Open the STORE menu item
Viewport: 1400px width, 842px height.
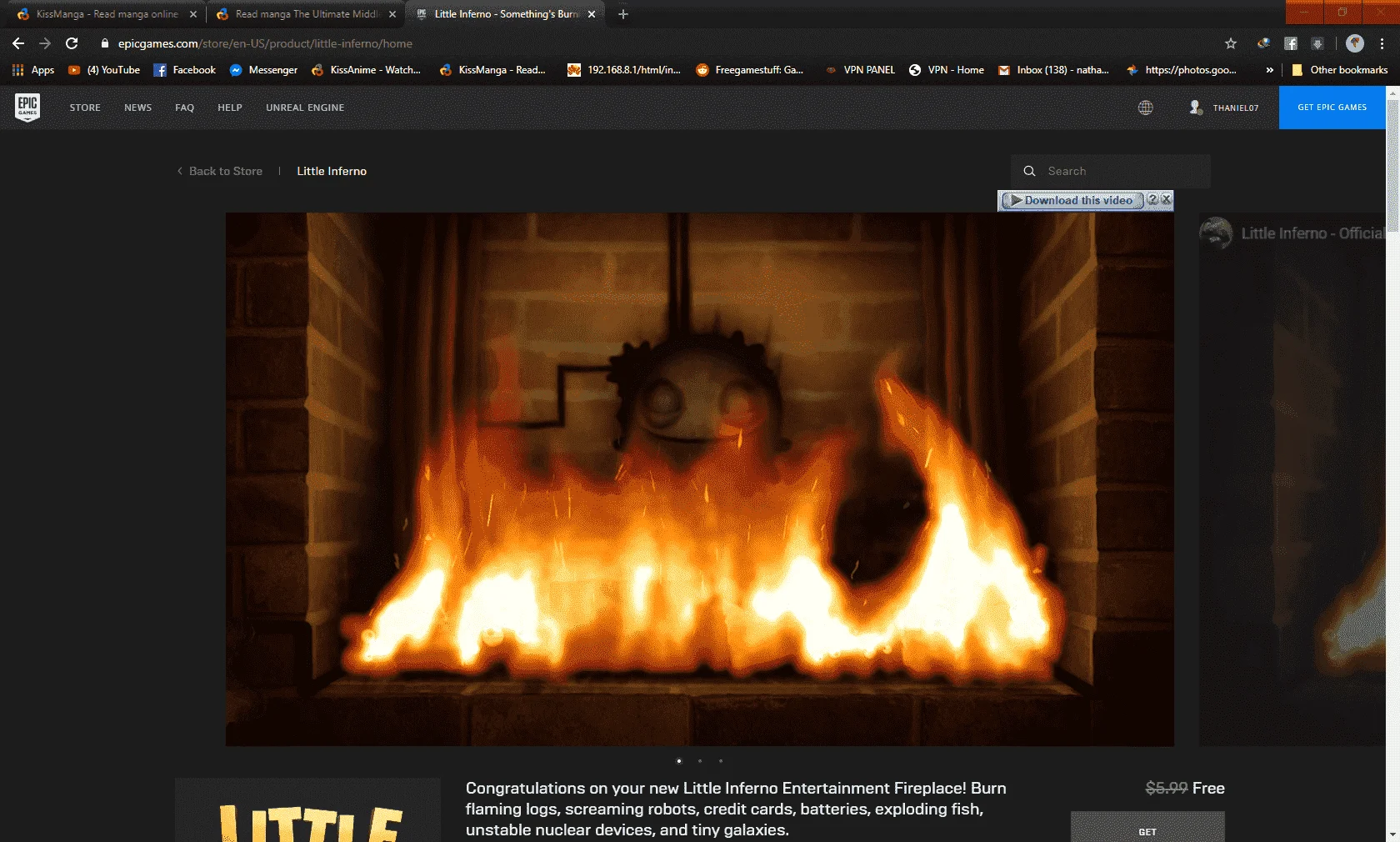point(85,108)
